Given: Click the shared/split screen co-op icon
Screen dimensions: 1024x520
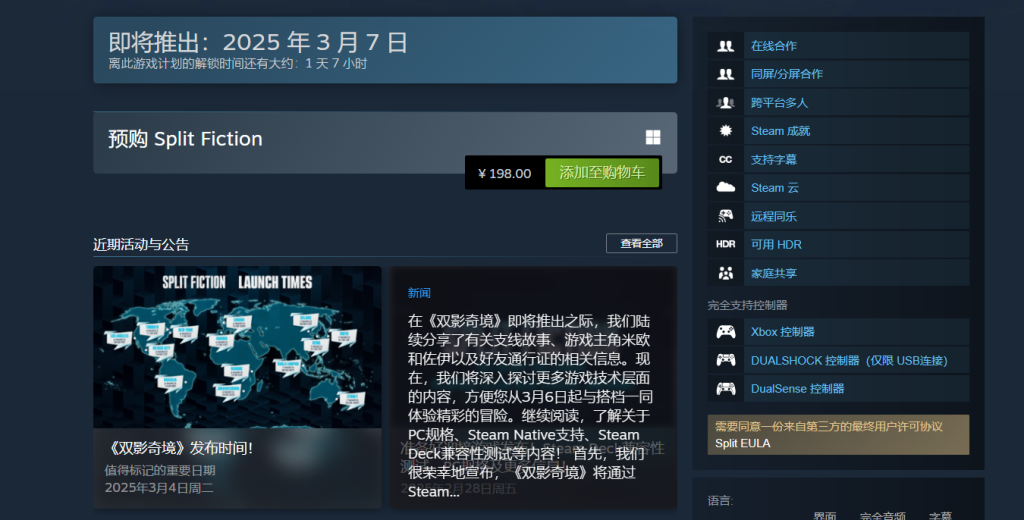Looking at the screenshot, I should (726, 74).
